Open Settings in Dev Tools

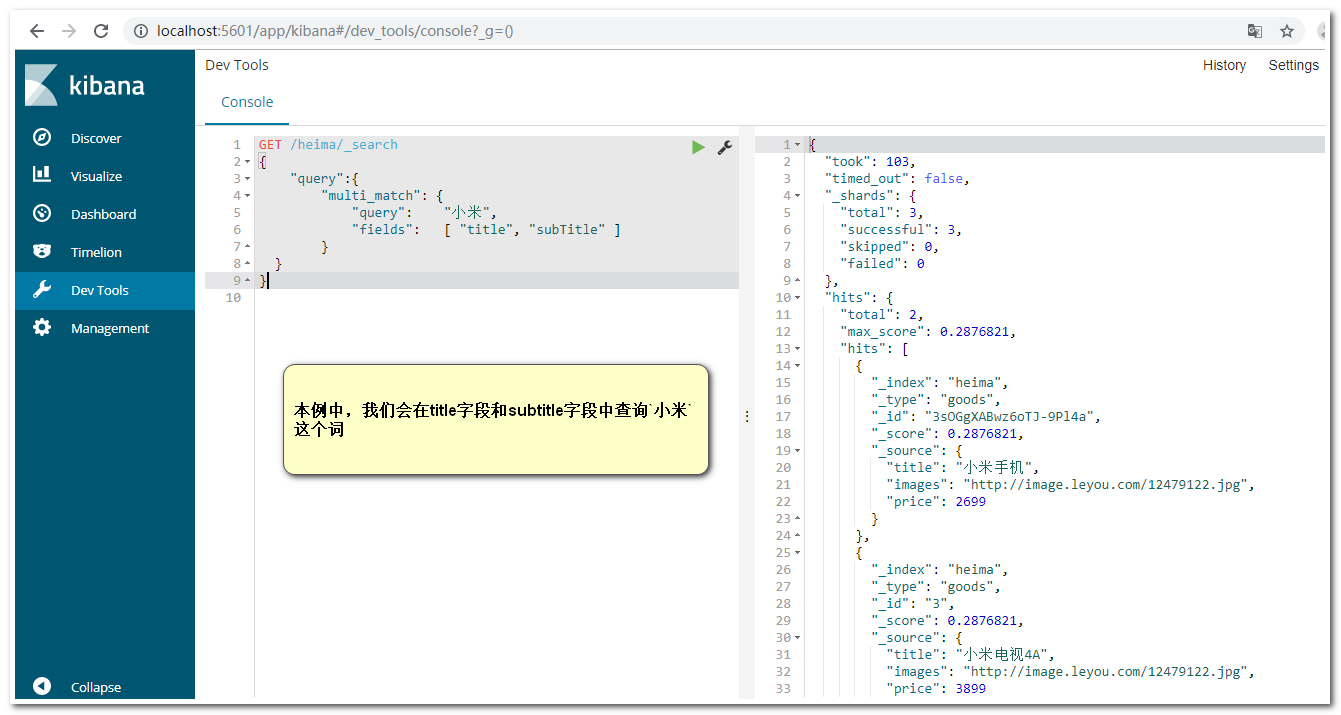(x=1293, y=65)
